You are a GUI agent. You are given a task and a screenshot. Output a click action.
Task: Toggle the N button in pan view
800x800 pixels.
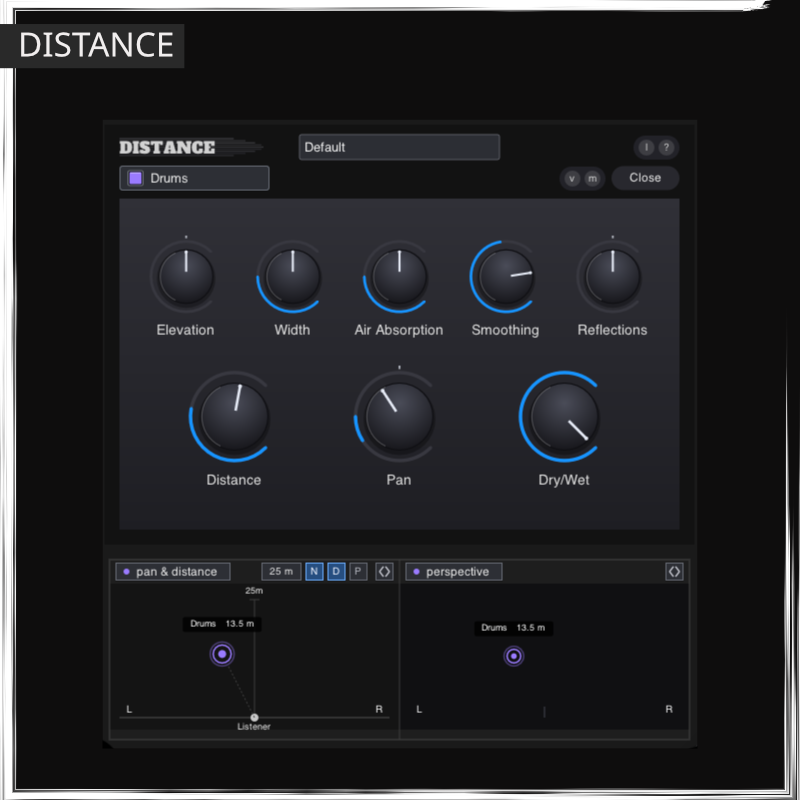[314, 571]
